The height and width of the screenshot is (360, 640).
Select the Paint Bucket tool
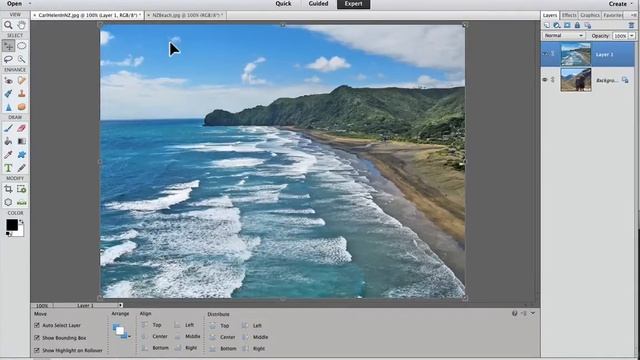pyautogui.click(x=8, y=141)
